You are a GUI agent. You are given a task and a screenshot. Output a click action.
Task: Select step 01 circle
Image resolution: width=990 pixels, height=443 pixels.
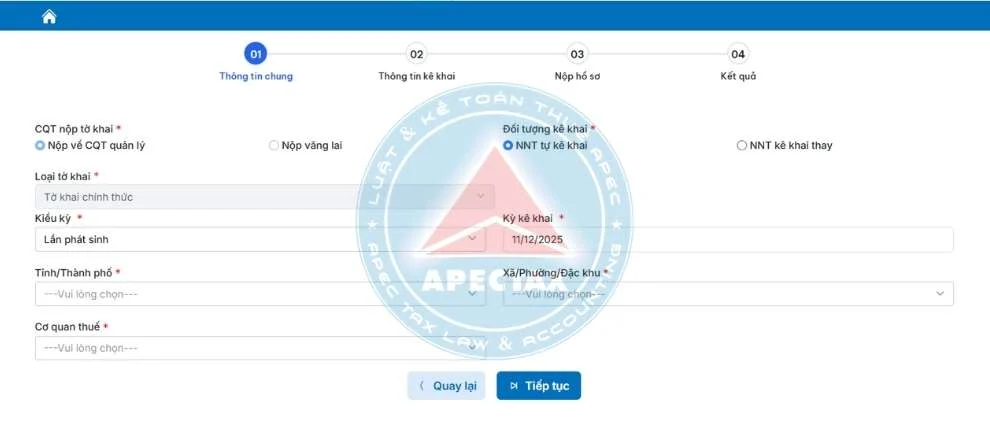click(256, 54)
